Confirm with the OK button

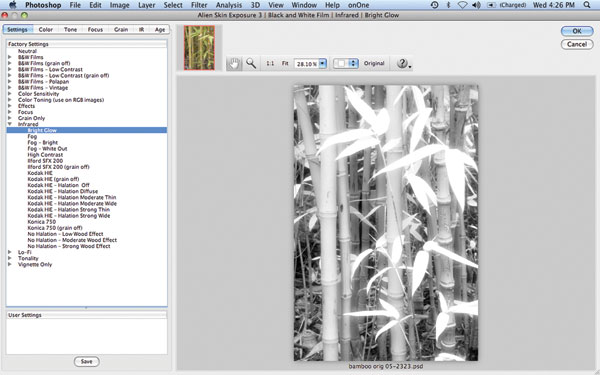coord(577,31)
